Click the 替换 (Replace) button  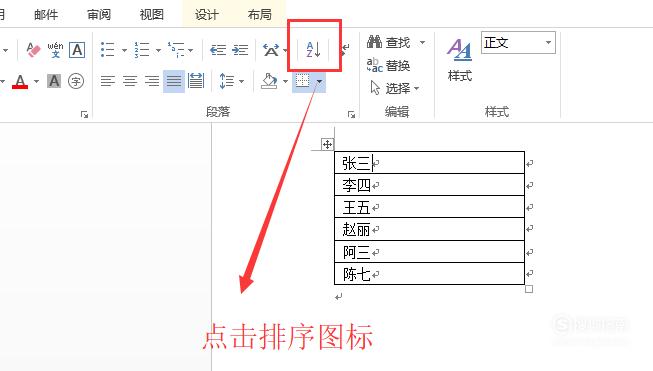tap(389, 65)
